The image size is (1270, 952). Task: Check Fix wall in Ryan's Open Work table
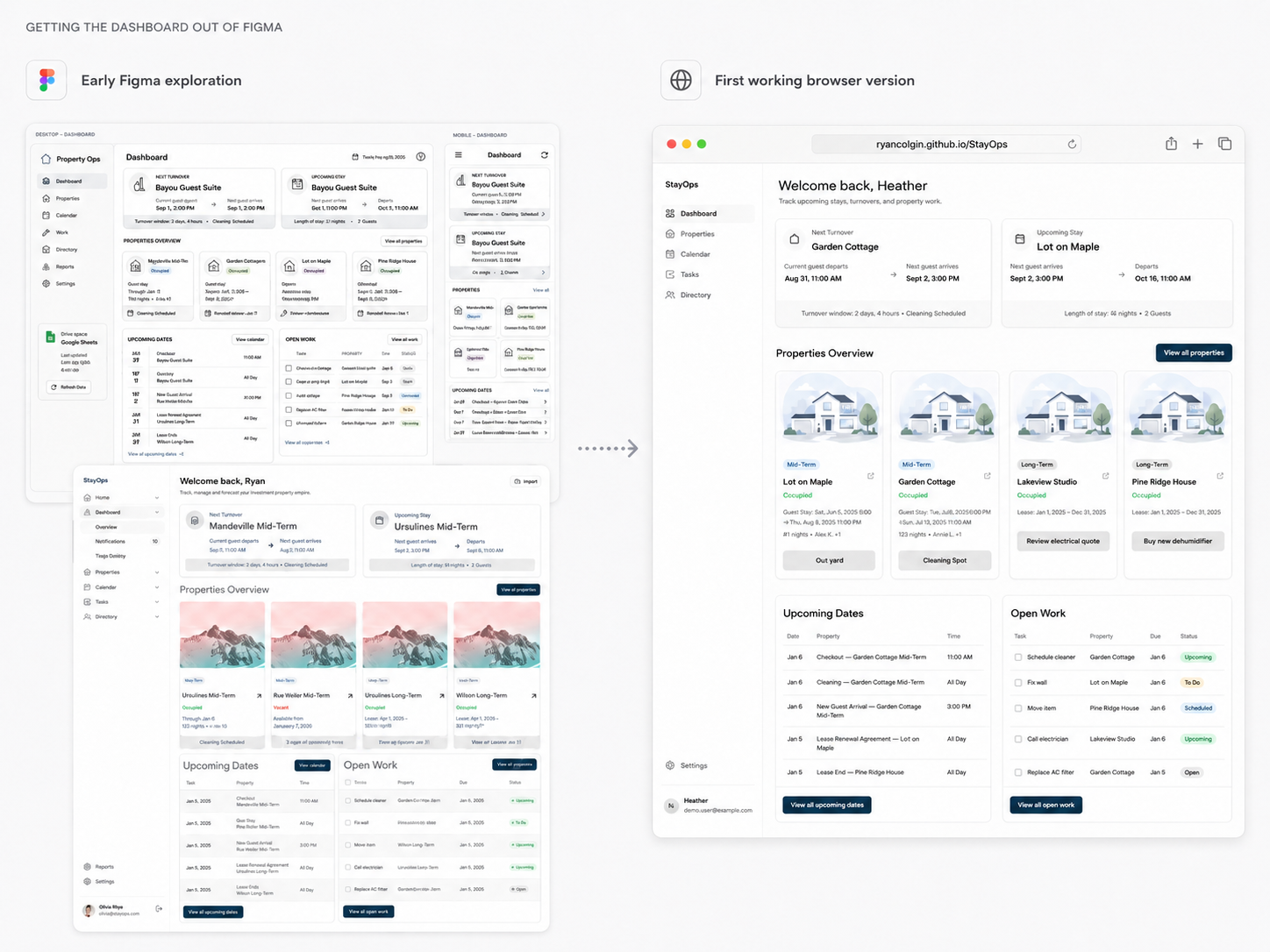pos(348,822)
